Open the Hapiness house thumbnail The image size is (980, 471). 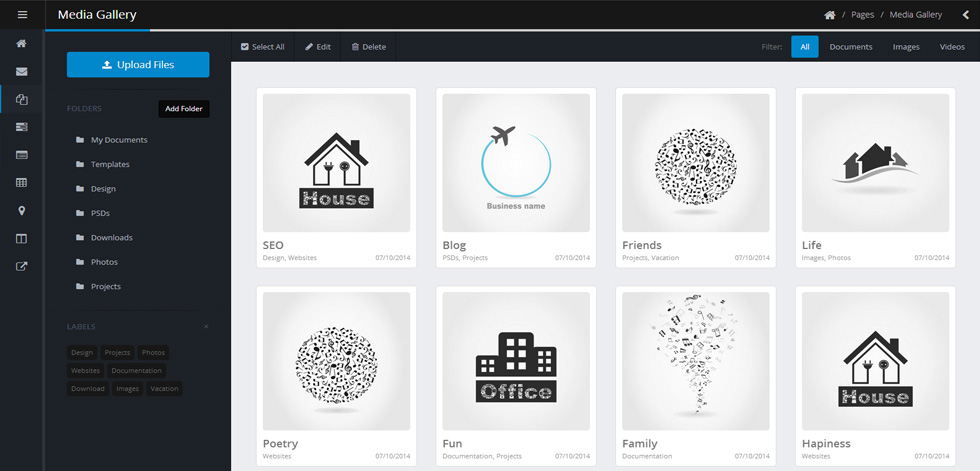tap(876, 361)
